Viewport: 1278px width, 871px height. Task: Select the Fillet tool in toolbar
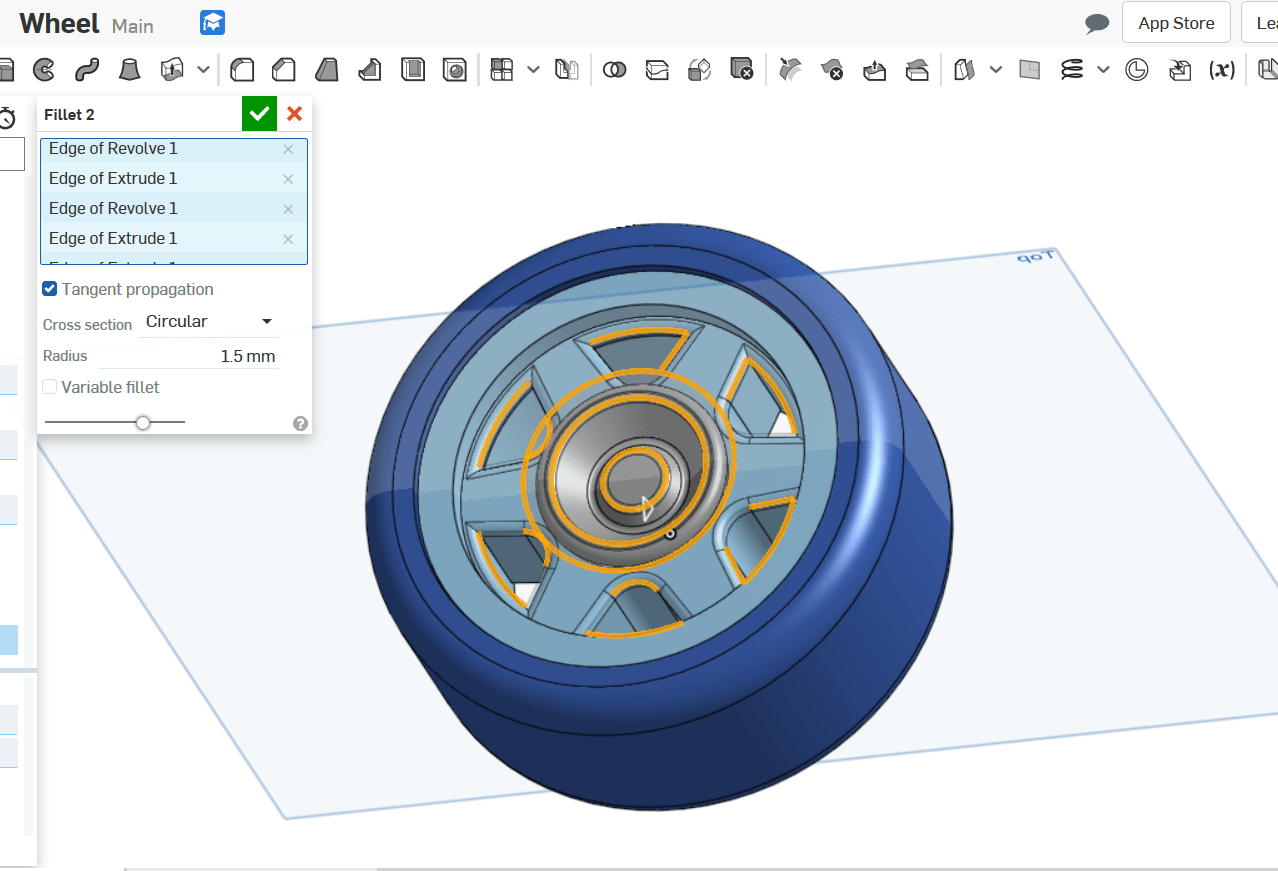(x=242, y=69)
